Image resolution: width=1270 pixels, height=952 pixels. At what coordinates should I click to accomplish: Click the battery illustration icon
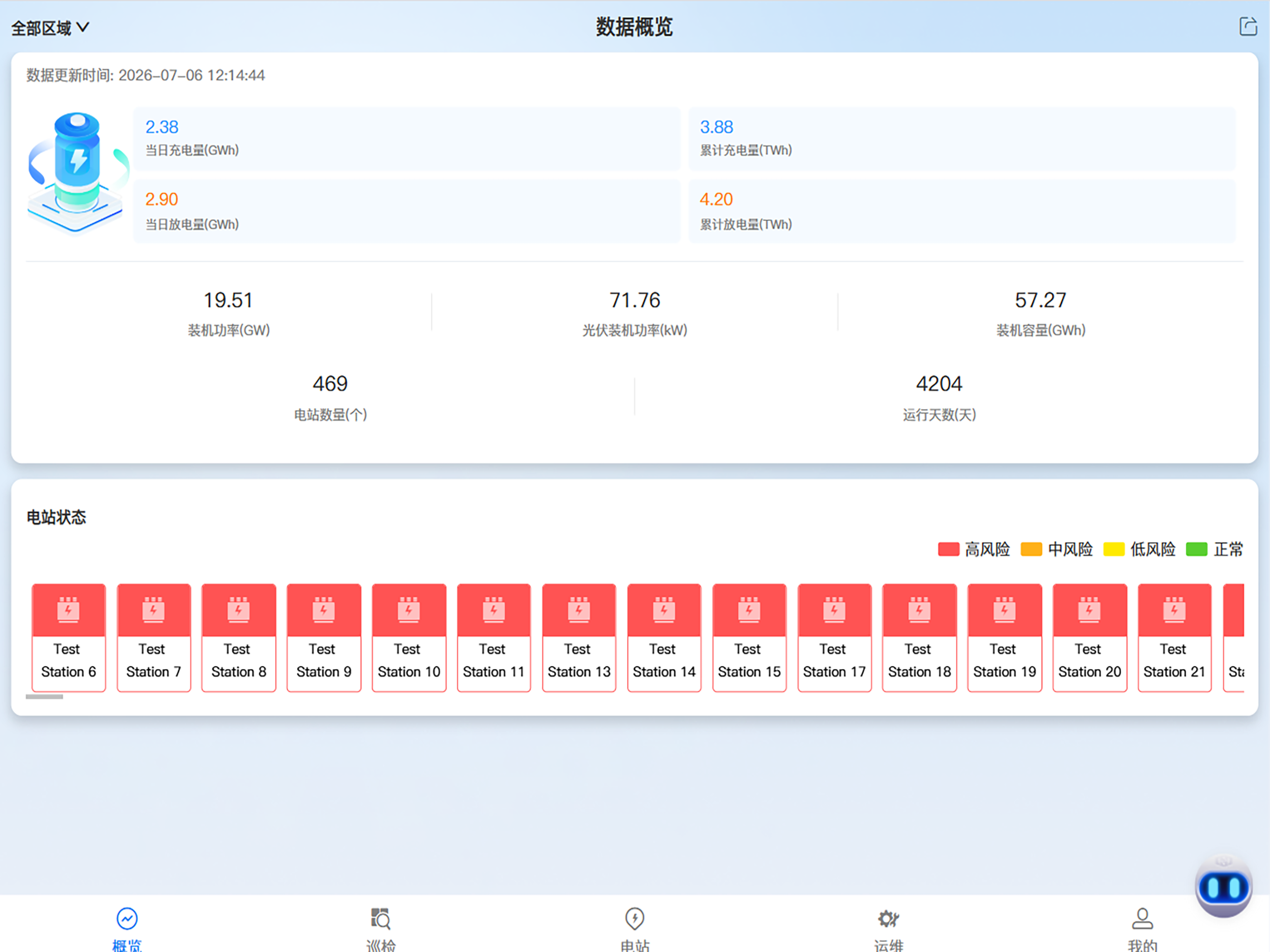[x=78, y=173]
